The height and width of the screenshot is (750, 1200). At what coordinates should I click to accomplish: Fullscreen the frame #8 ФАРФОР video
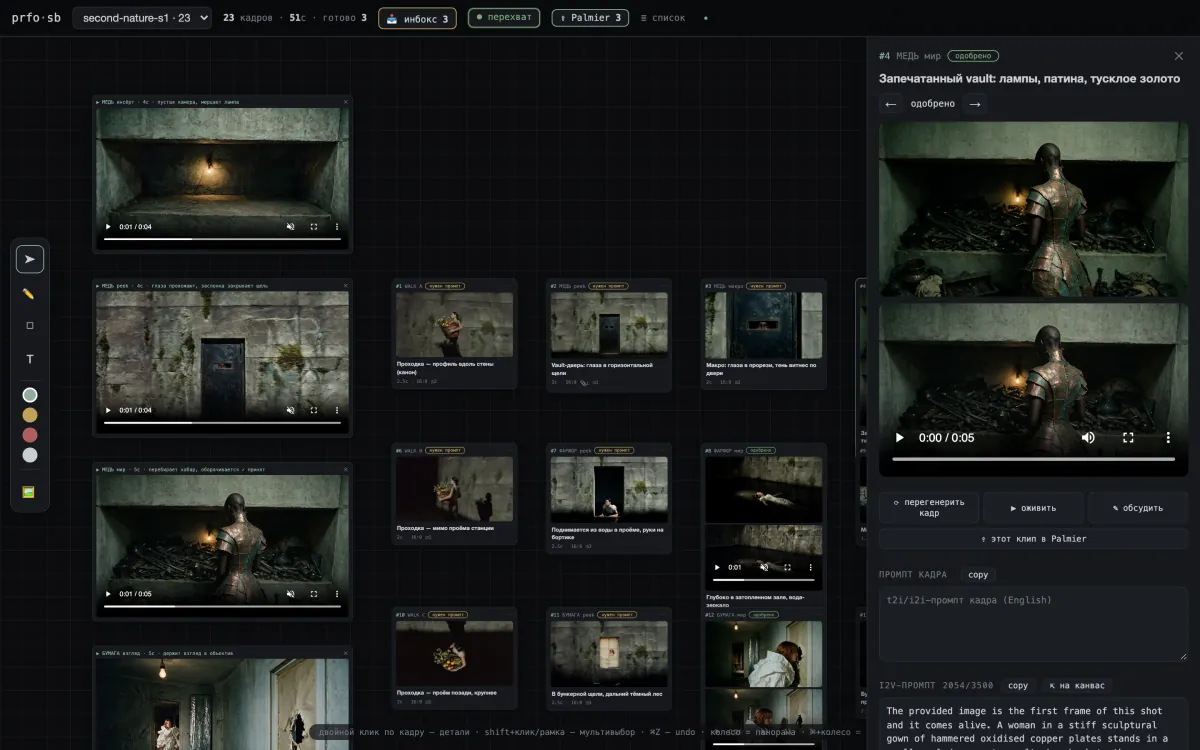coord(787,567)
